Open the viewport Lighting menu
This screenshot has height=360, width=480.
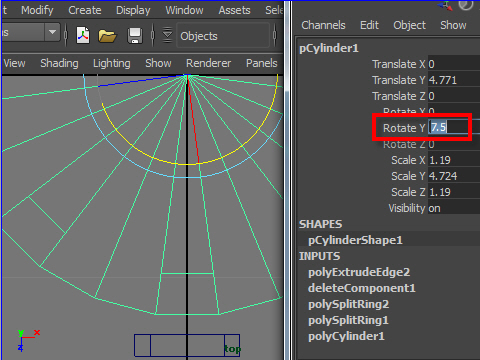point(112,63)
